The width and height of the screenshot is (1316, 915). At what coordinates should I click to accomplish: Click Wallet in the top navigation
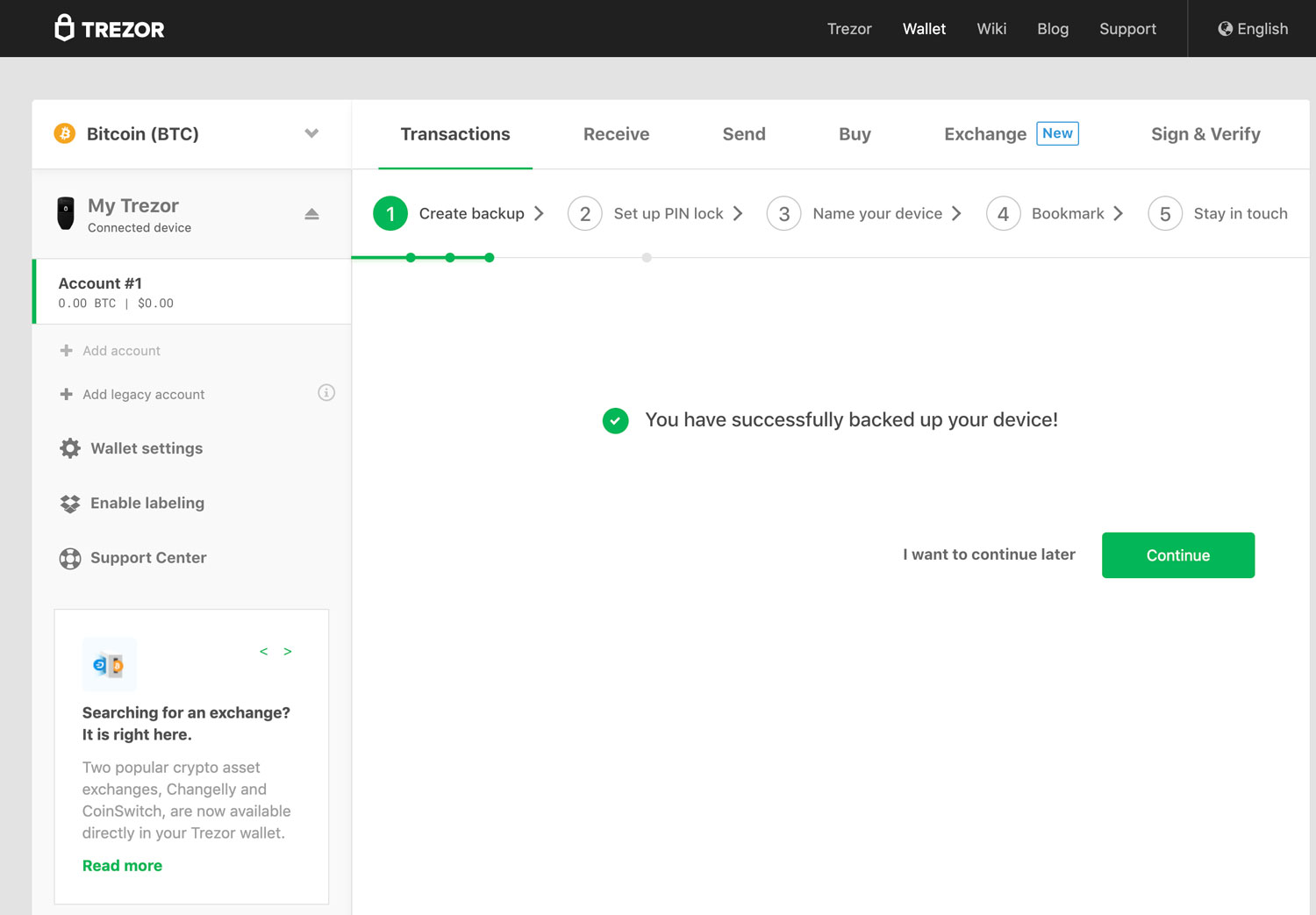(924, 29)
